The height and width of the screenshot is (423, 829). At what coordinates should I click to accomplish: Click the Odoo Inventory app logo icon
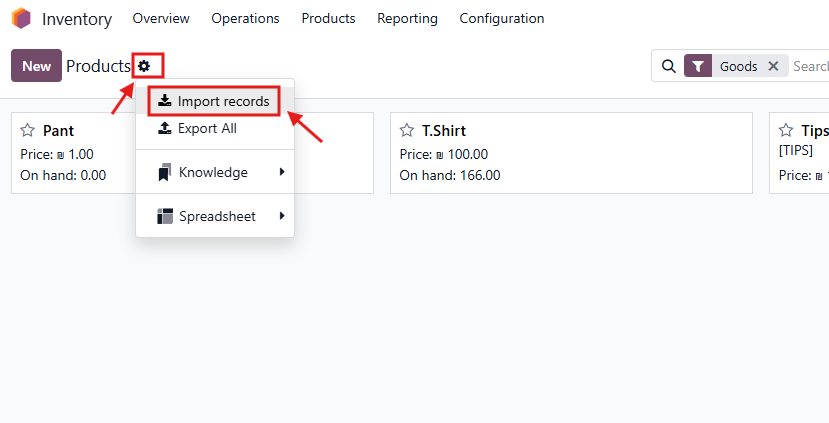tap(21, 18)
